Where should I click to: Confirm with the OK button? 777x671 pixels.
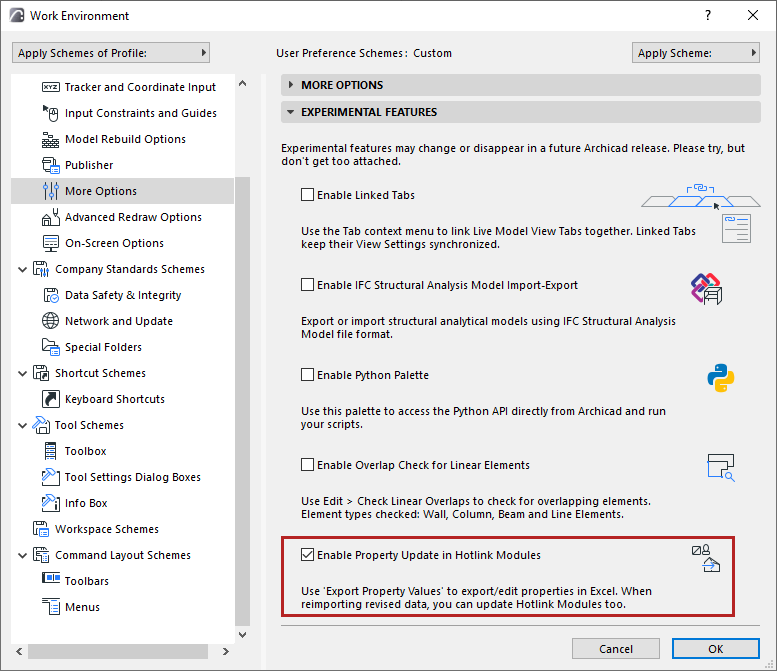pos(716,649)
